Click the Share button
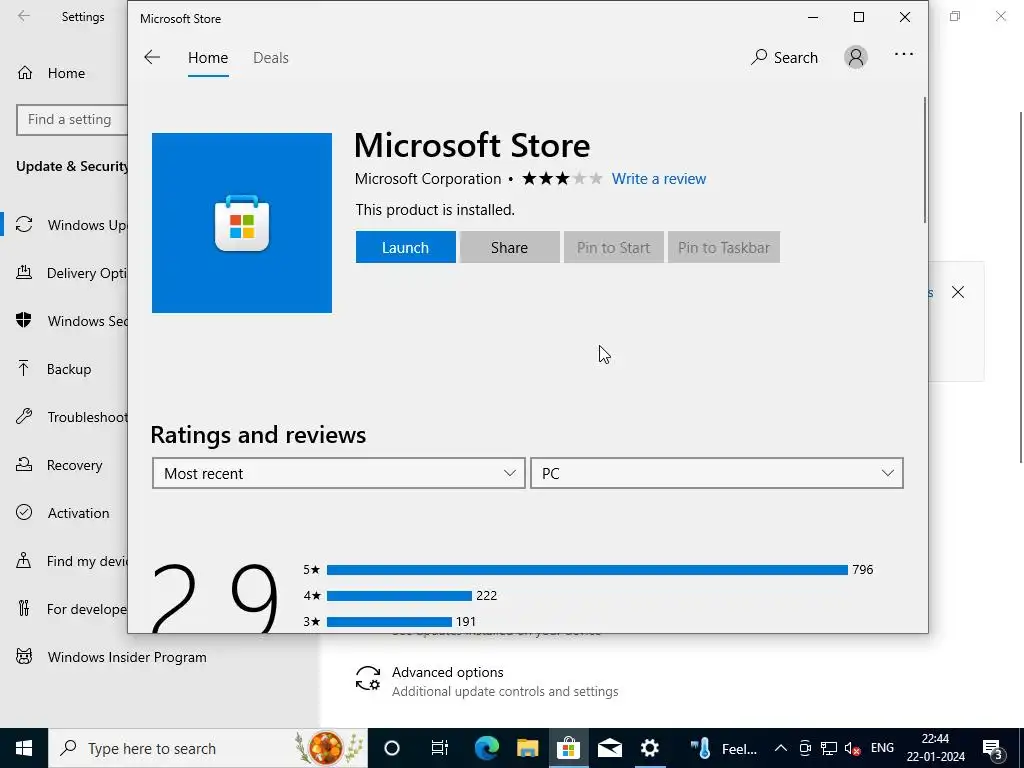Viewport: 1024px width, 768px height. (509, 248)
